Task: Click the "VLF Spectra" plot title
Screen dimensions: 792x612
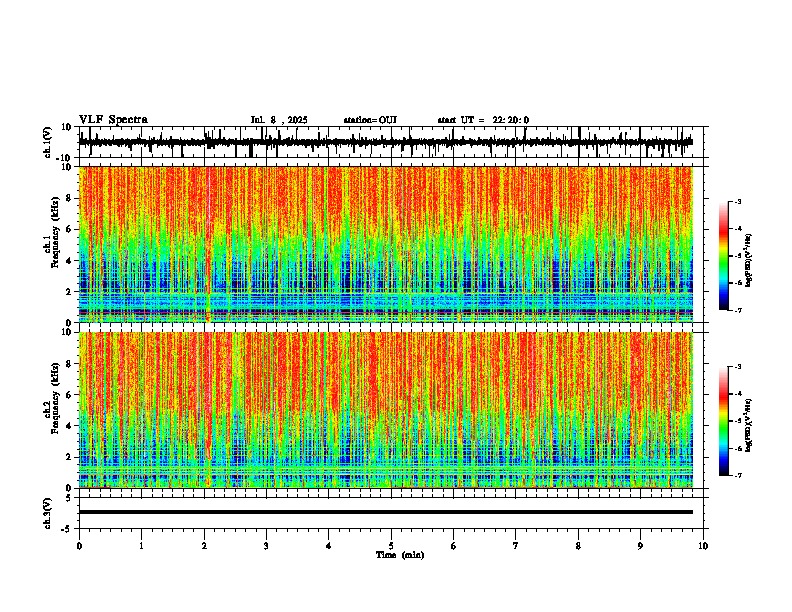Action: (x=113, y=120)
